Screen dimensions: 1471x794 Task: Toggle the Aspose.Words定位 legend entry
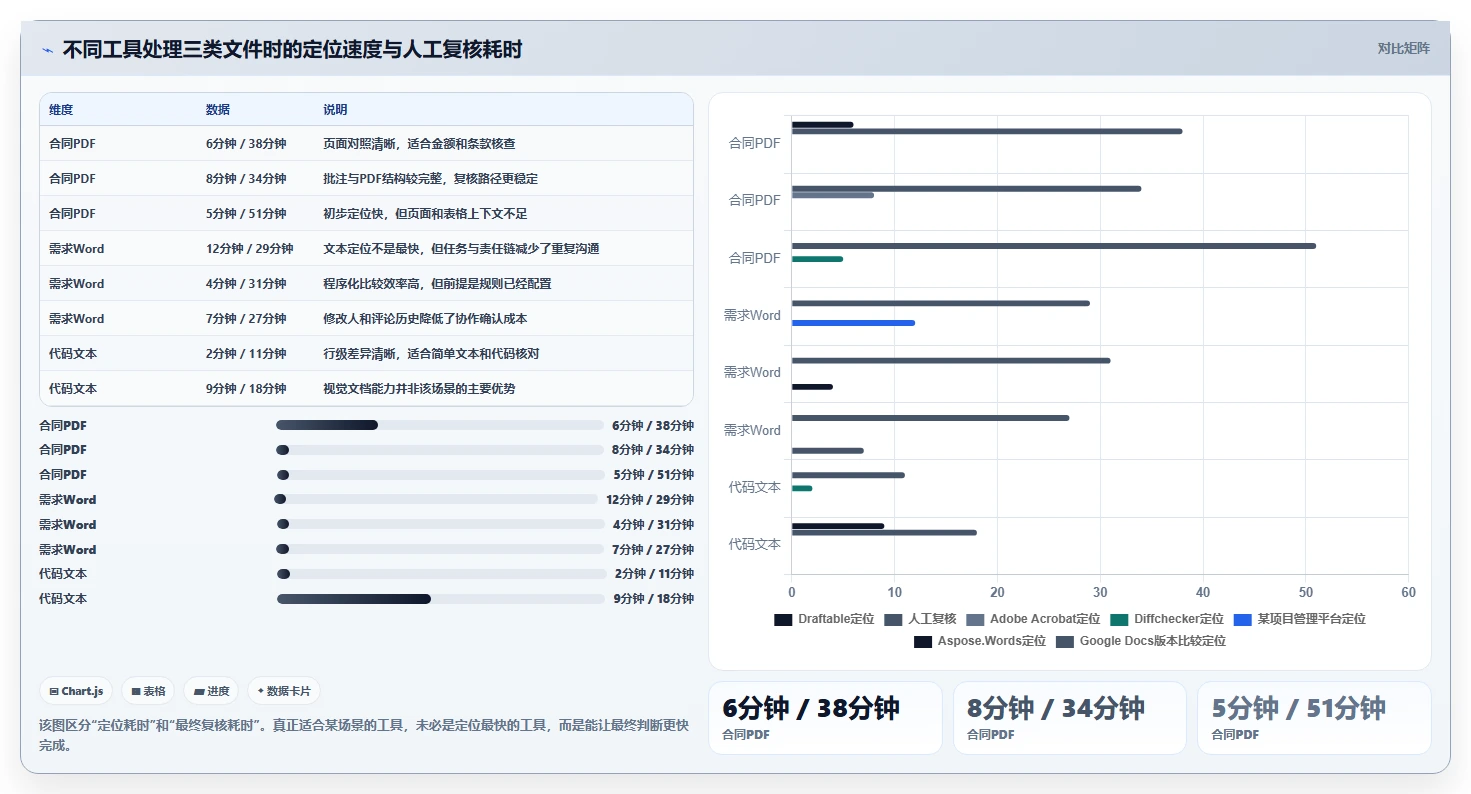tap(980, 641)
